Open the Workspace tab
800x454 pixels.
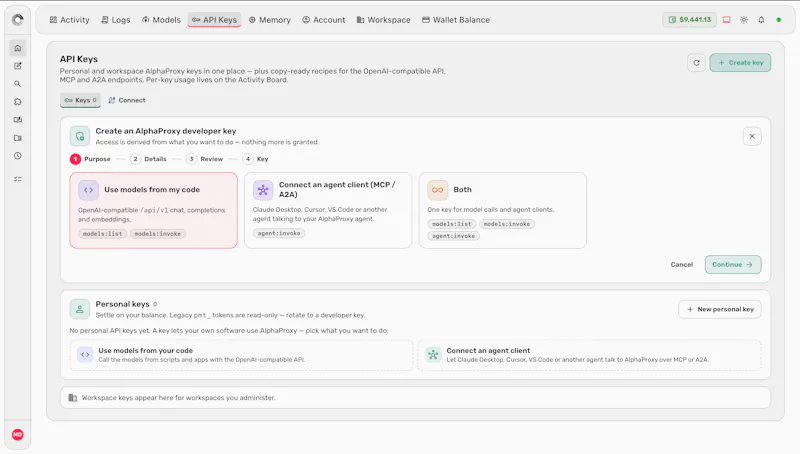(x=384, y=20)
